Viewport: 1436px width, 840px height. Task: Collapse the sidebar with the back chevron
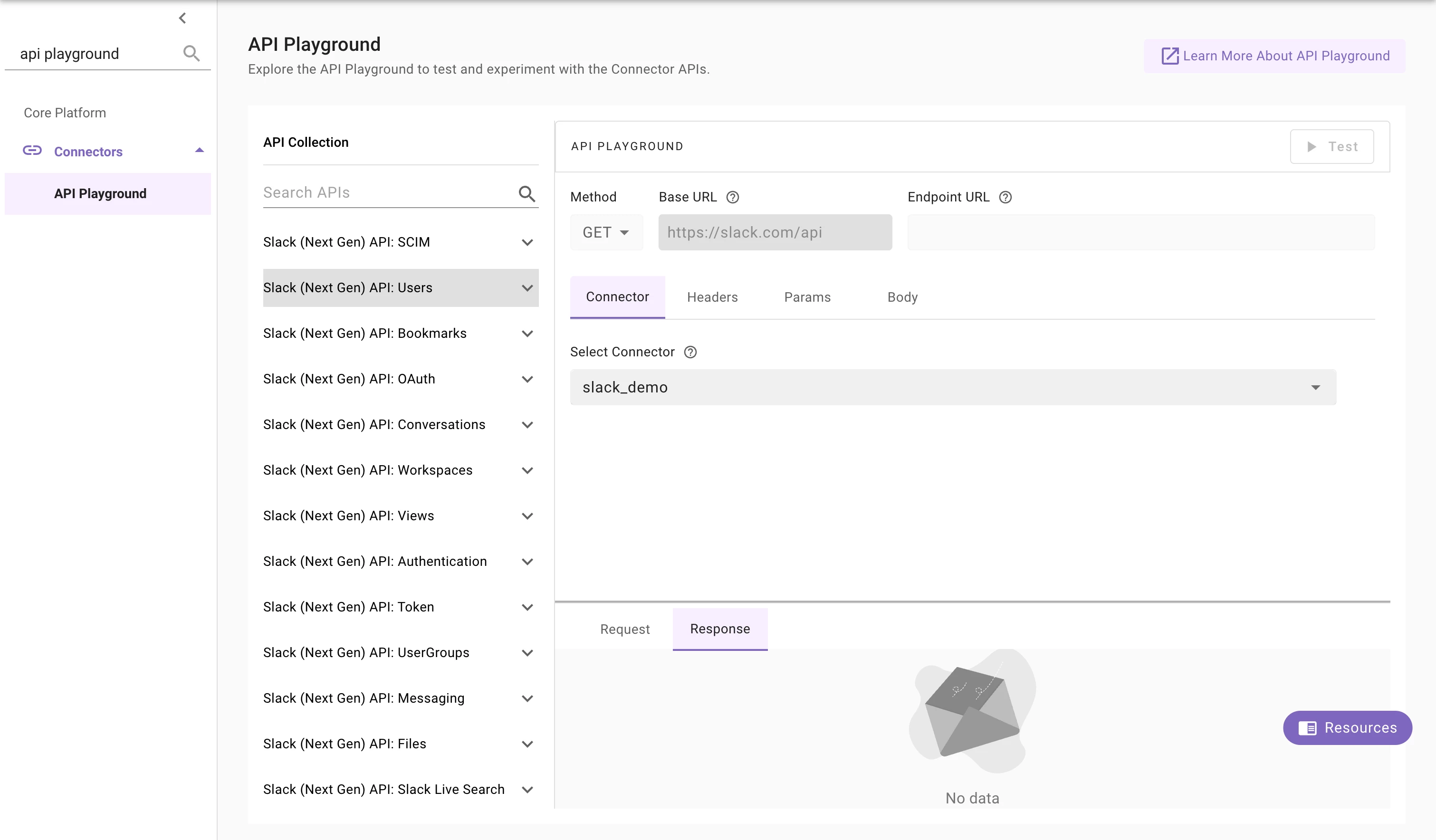point(182,18)
